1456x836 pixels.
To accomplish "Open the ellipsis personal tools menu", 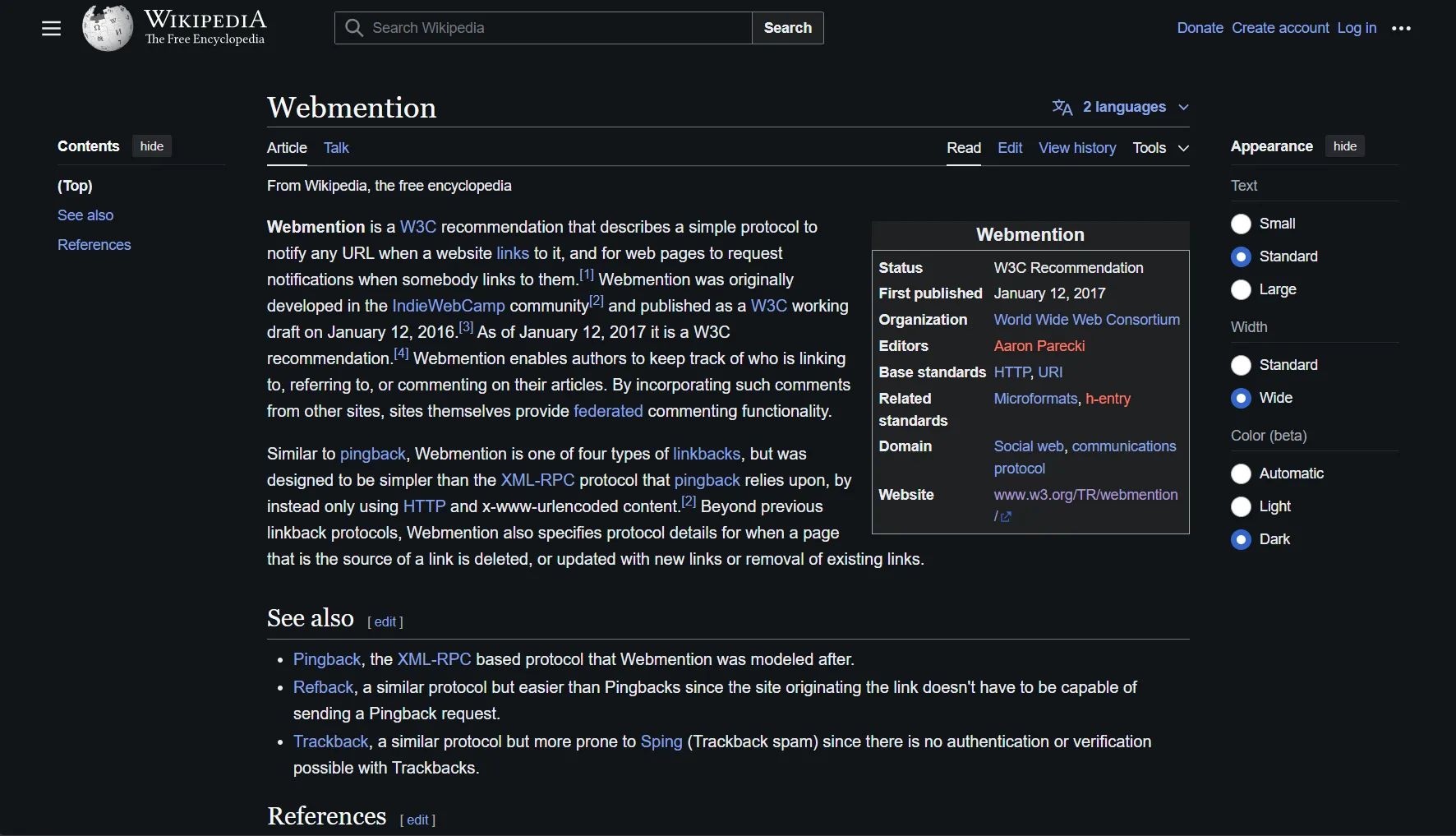I will pos(1401,28).
